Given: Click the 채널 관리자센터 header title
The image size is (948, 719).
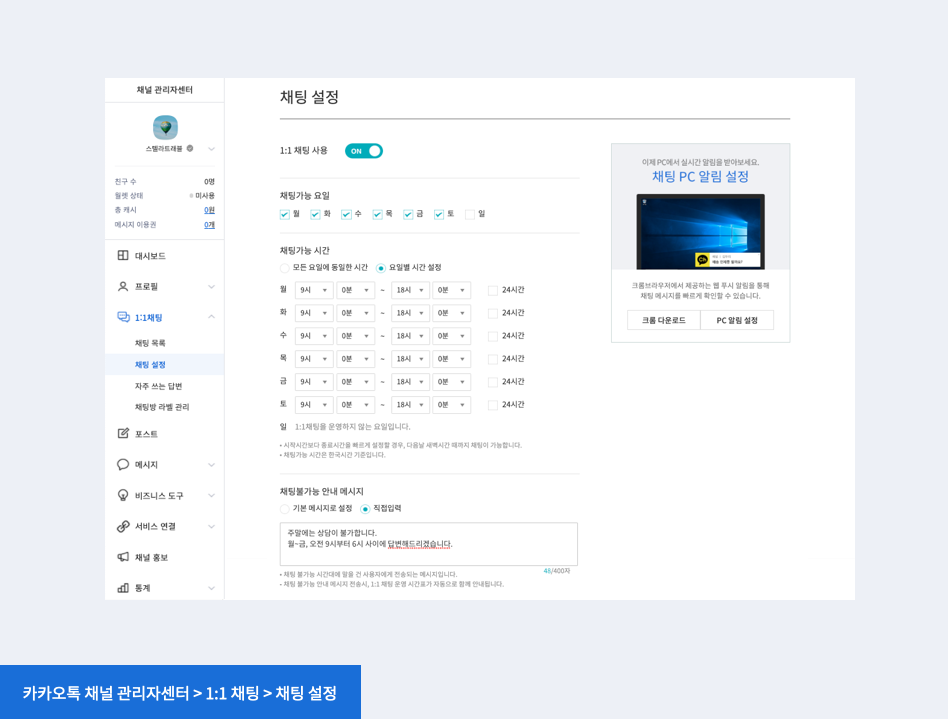Looking at the screenshot, I should click(164, 89).
